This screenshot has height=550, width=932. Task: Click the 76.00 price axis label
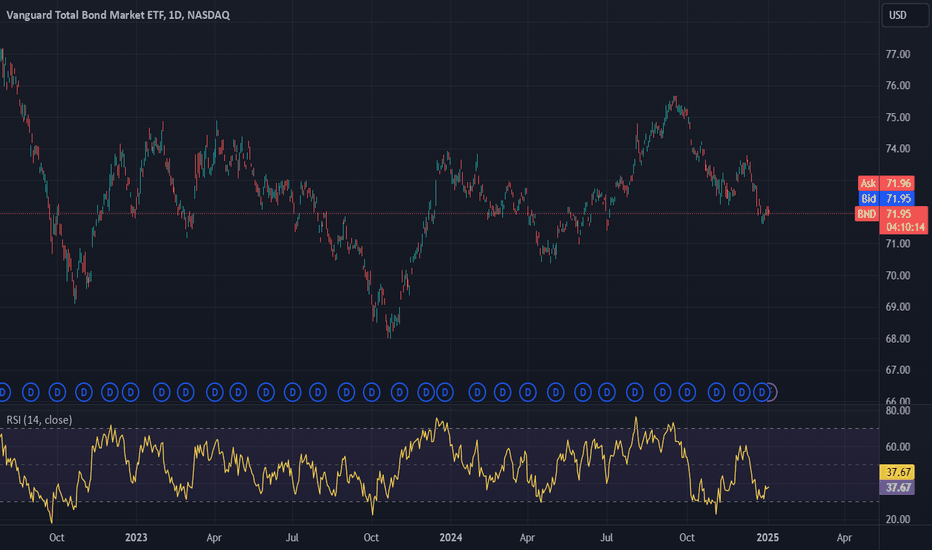click(x=898, y=86)
